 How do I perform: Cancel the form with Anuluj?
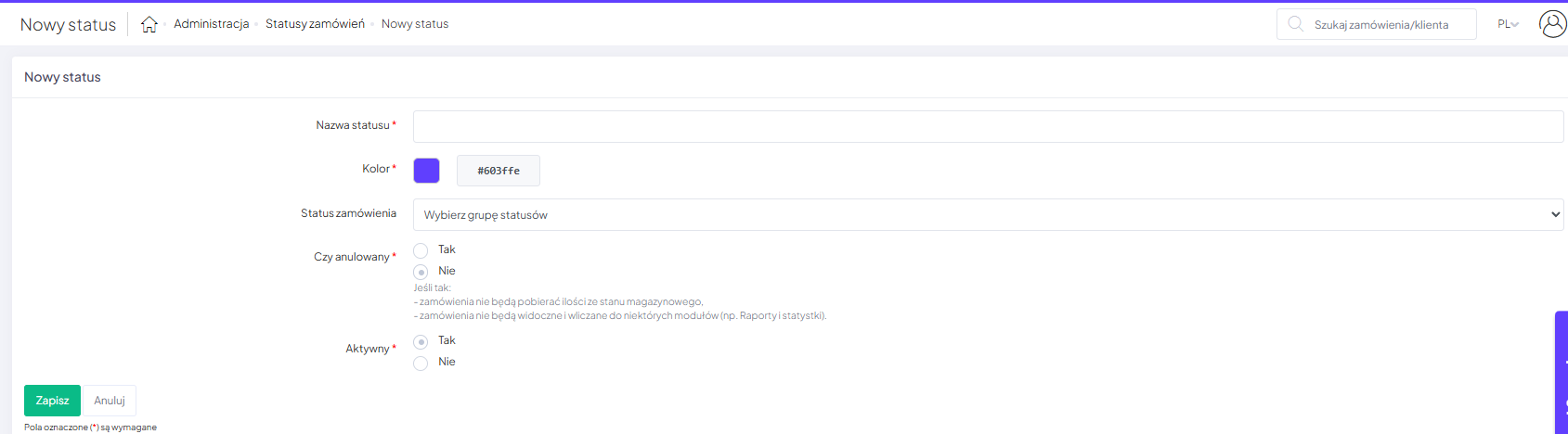pos(110,401)
